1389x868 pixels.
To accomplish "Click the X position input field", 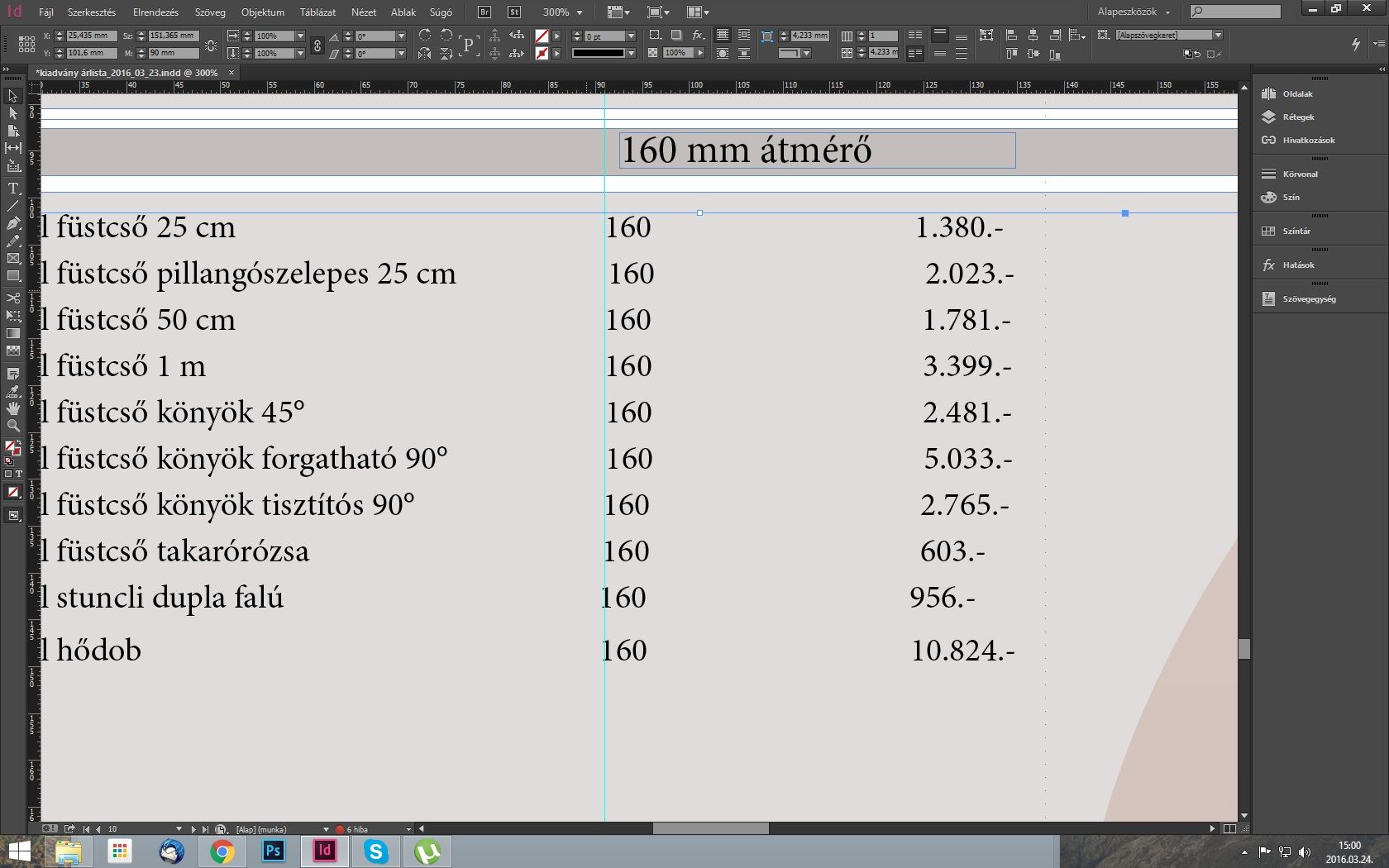I will tap(91, 36).
